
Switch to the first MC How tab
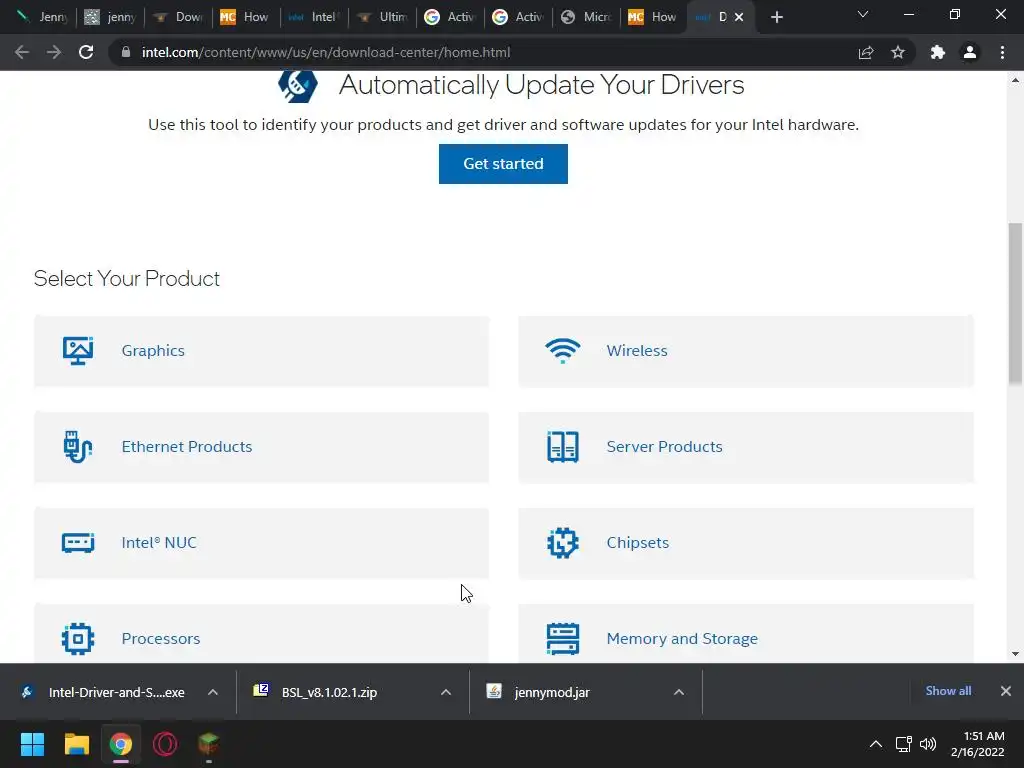(246, 17)
